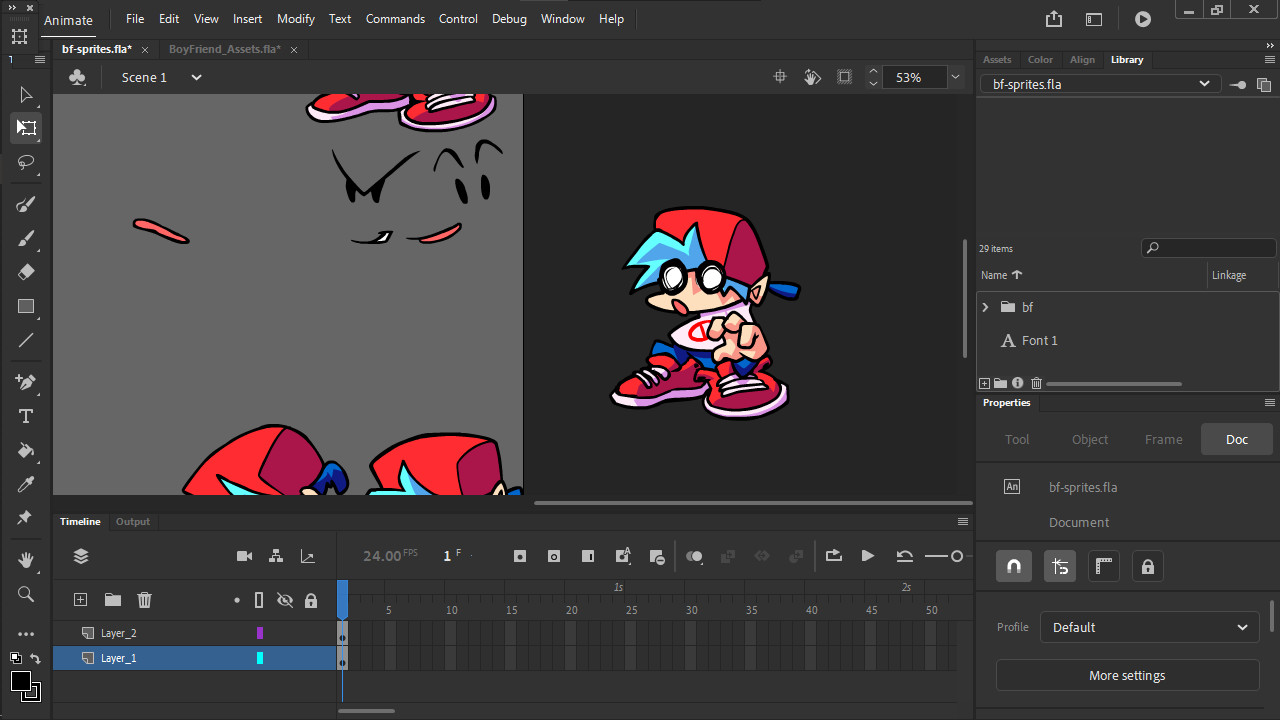The width and height of the screenshot is (1280, 720).
Task: Open the Library panel options menu
Action: click(1270, 59)
